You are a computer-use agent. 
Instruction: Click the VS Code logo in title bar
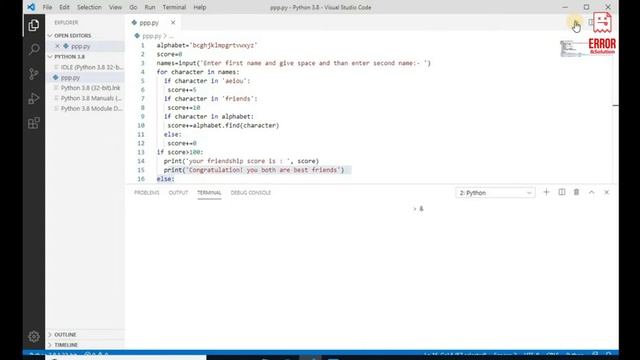pos(31,7)
